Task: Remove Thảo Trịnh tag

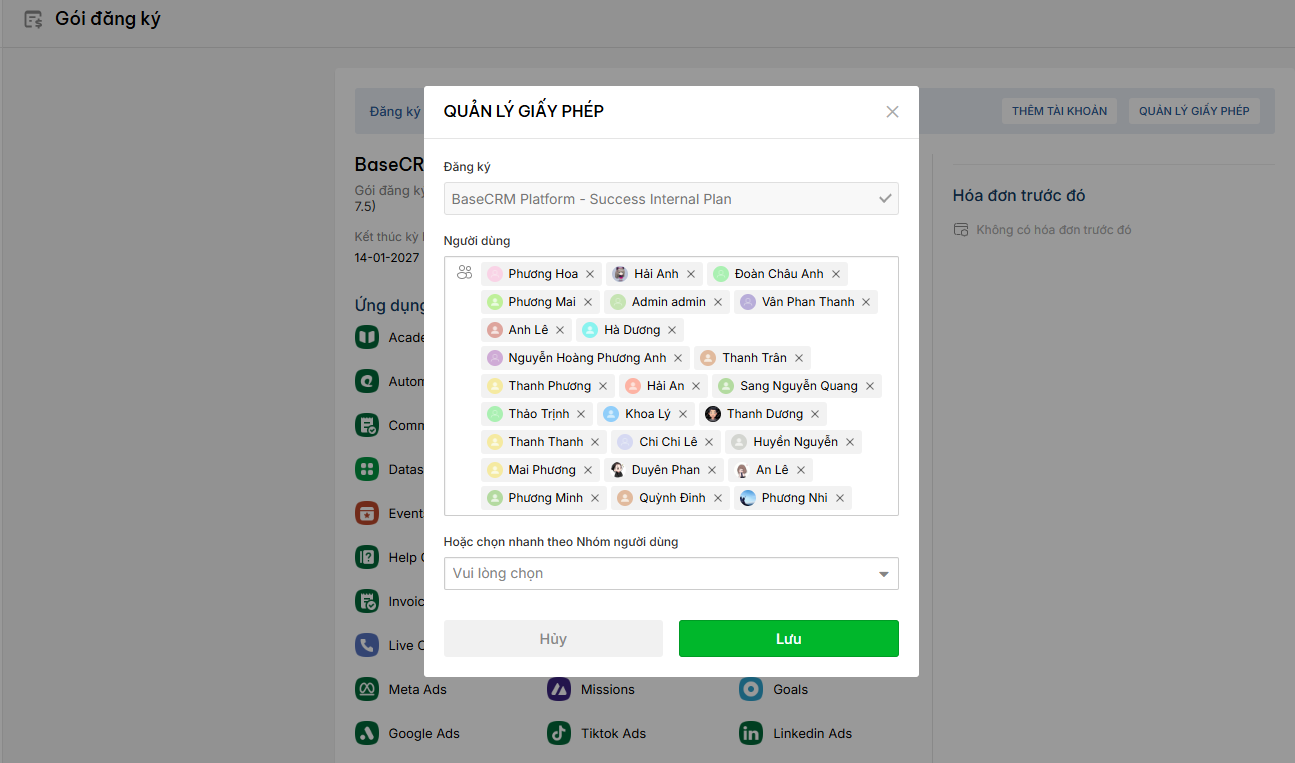Action: pos(581,414)
